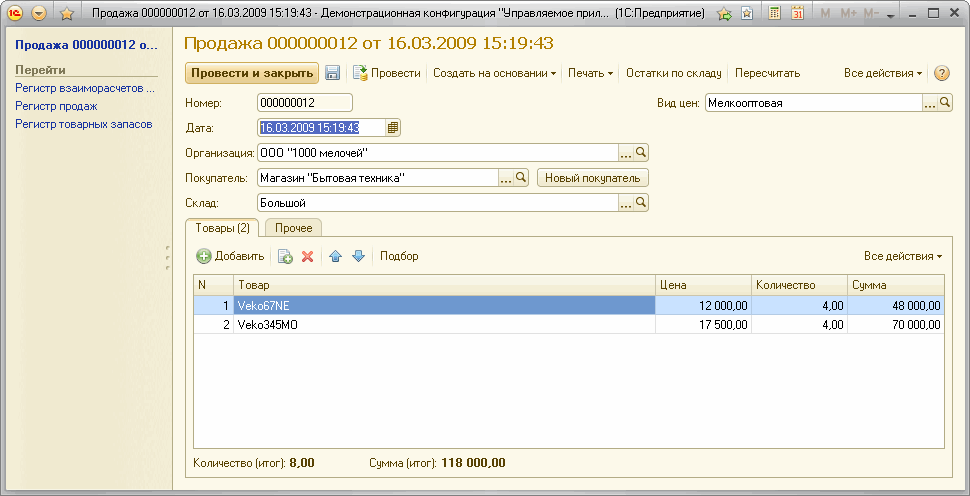Click the M+ memory button

[849, 13]
